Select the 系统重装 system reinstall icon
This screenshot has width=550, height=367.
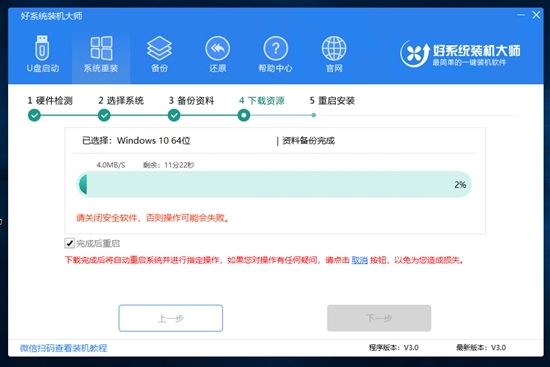pyautogui.click(x=101, y=54)
